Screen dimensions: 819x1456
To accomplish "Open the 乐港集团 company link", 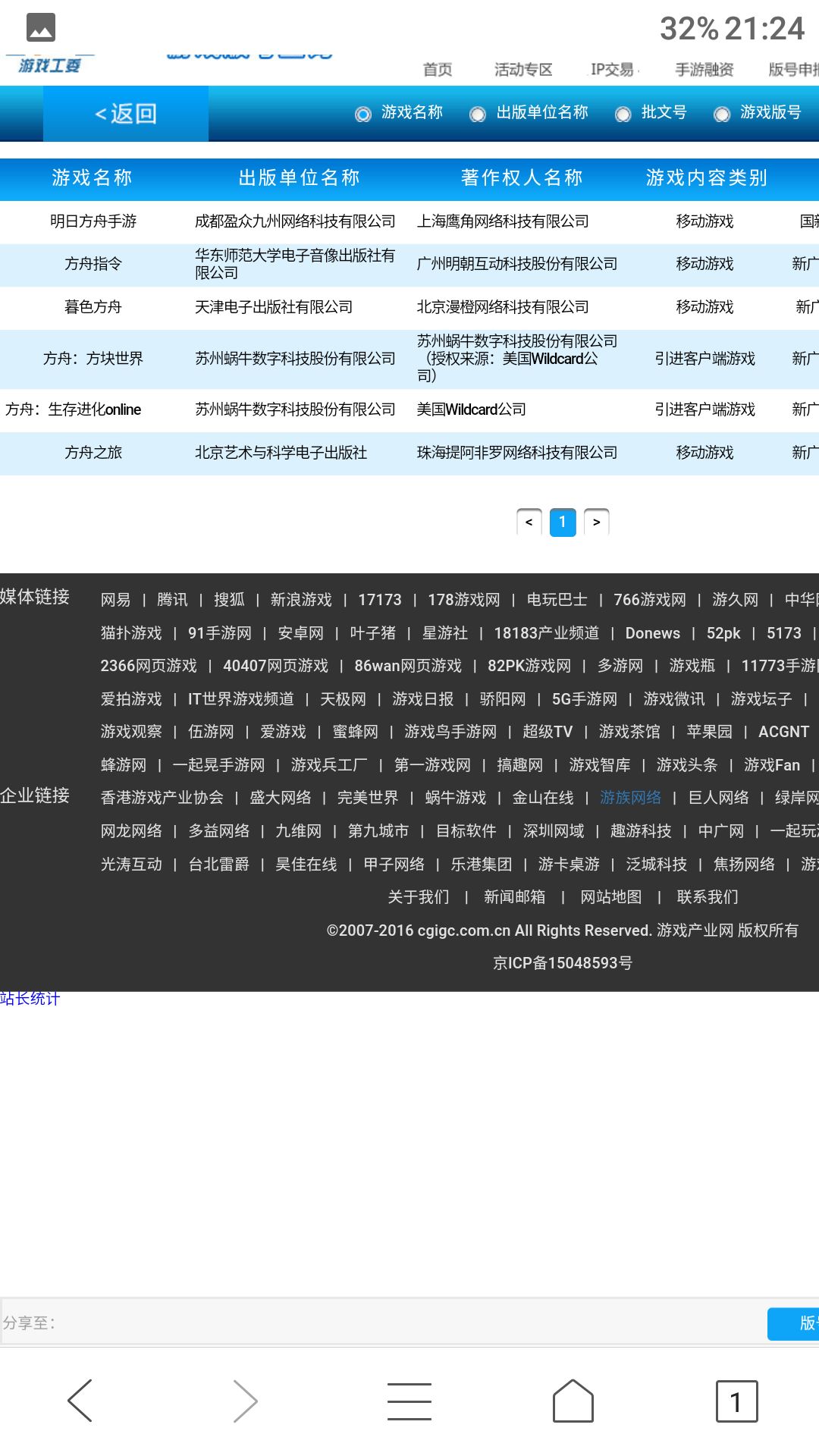I will pyautogui.click(x=482, y=864).
